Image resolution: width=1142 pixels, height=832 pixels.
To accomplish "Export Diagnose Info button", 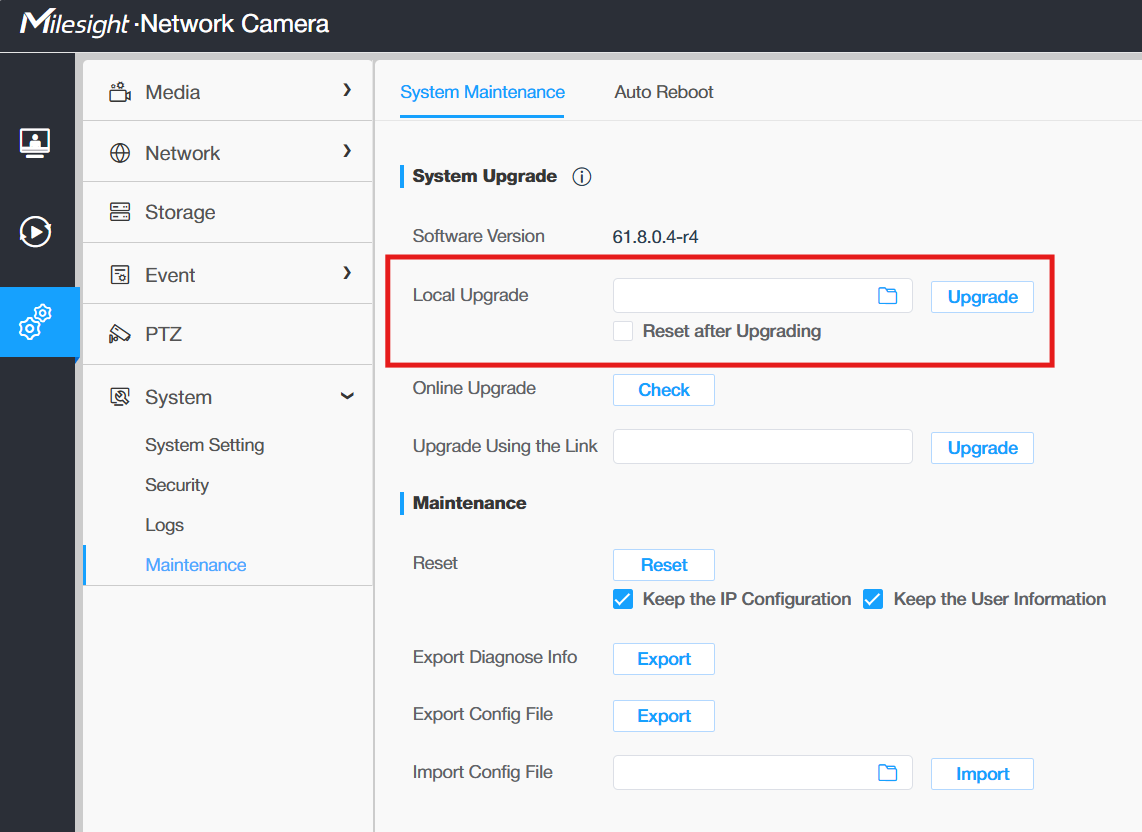I will 663,659.
